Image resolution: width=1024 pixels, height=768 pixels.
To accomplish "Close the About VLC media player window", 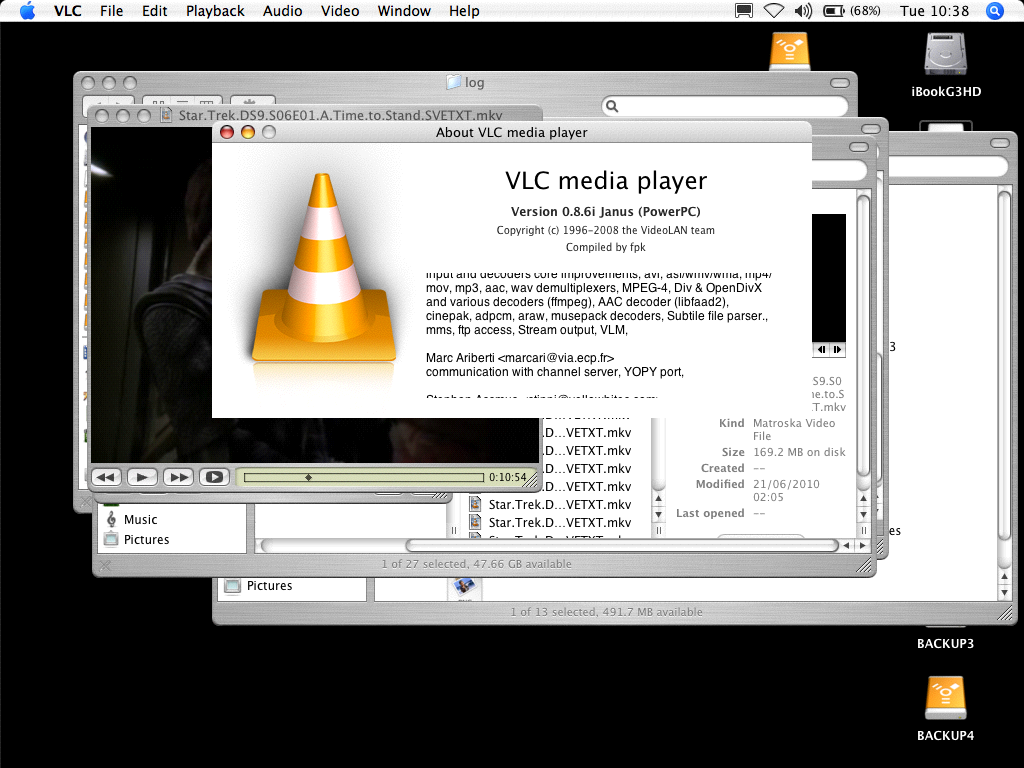I will coord(227,133).
